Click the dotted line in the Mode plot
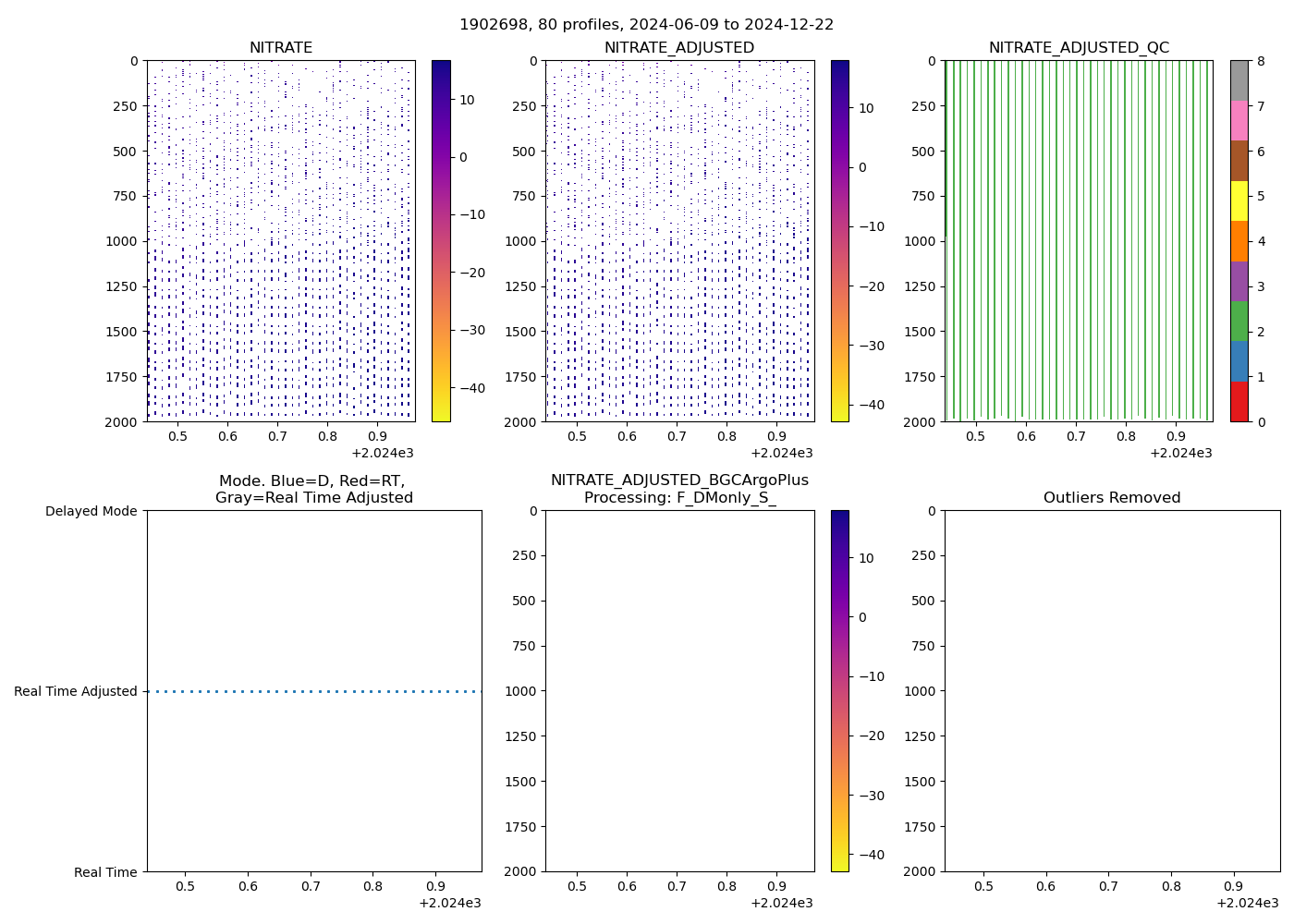Viewport: 1294px width, 924px height. coord(314,691)
